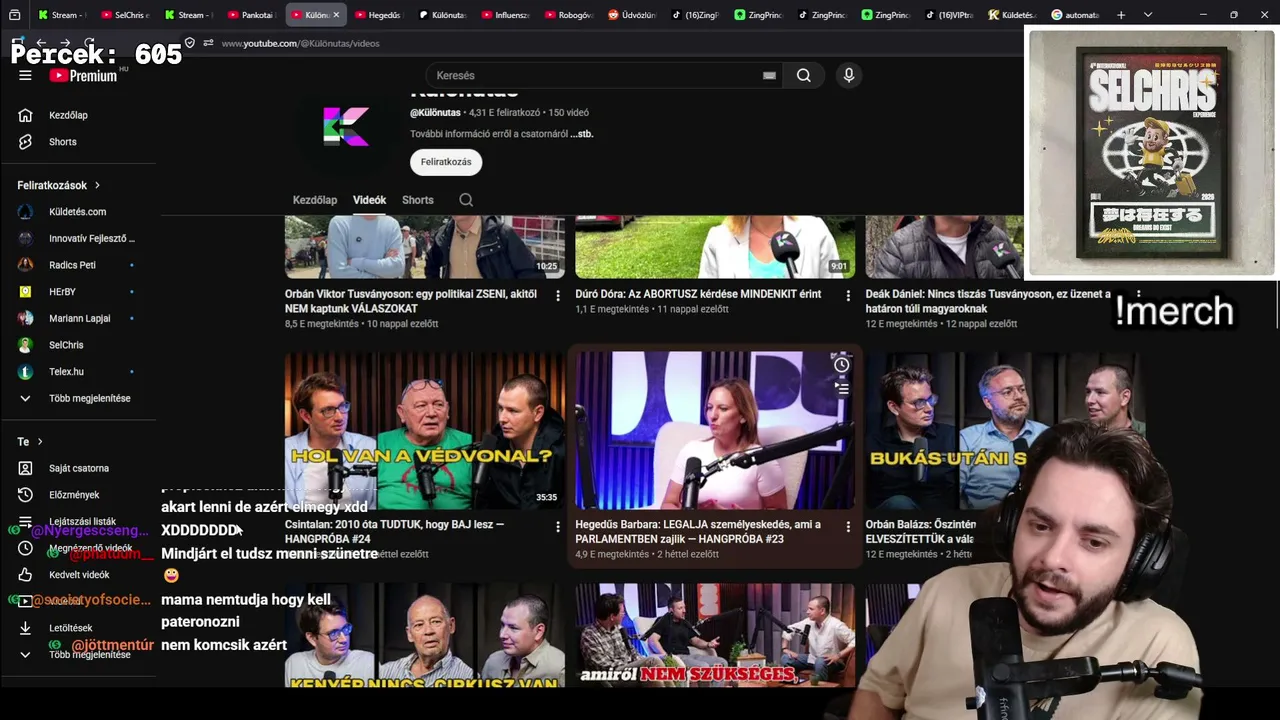The image size is (1280, 720).
Task: Open options menu for Csintalan HANGPRÓBA #24 video
Action: [558, 526]
